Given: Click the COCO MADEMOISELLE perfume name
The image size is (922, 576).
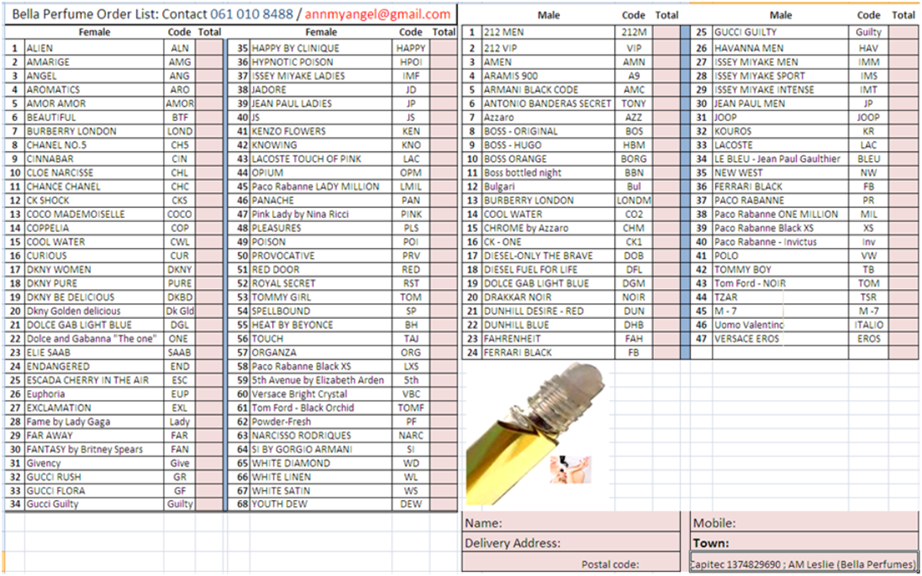Looking at the screenshot, I should [76, 214].
